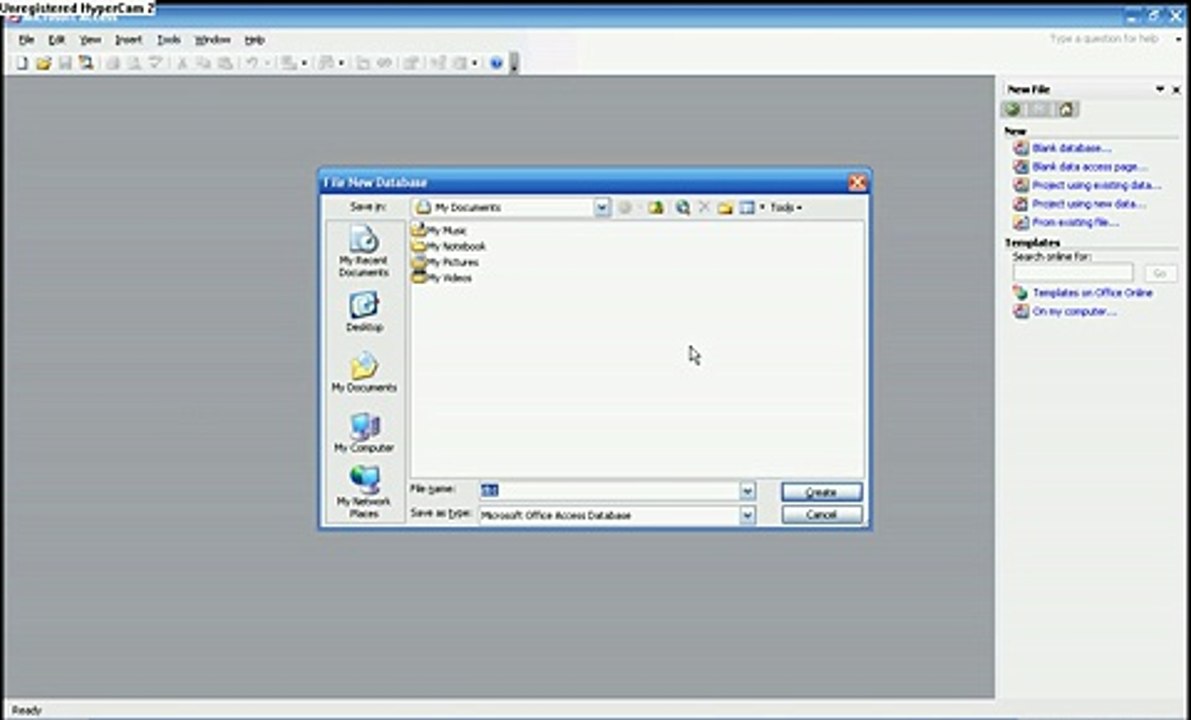The image size is (1191, 720).
Task: Expand the toolbar options handle
Action: point(514,63)
